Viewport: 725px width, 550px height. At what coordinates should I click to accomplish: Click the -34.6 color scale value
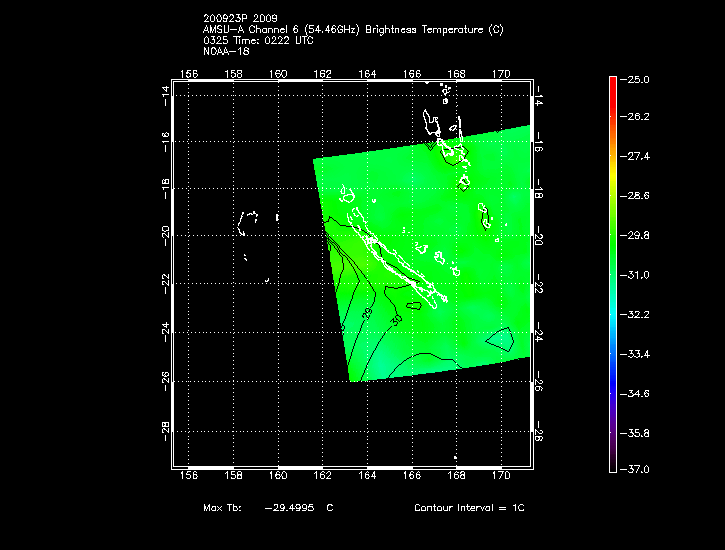pyautogui.click(x=639, y=394)
